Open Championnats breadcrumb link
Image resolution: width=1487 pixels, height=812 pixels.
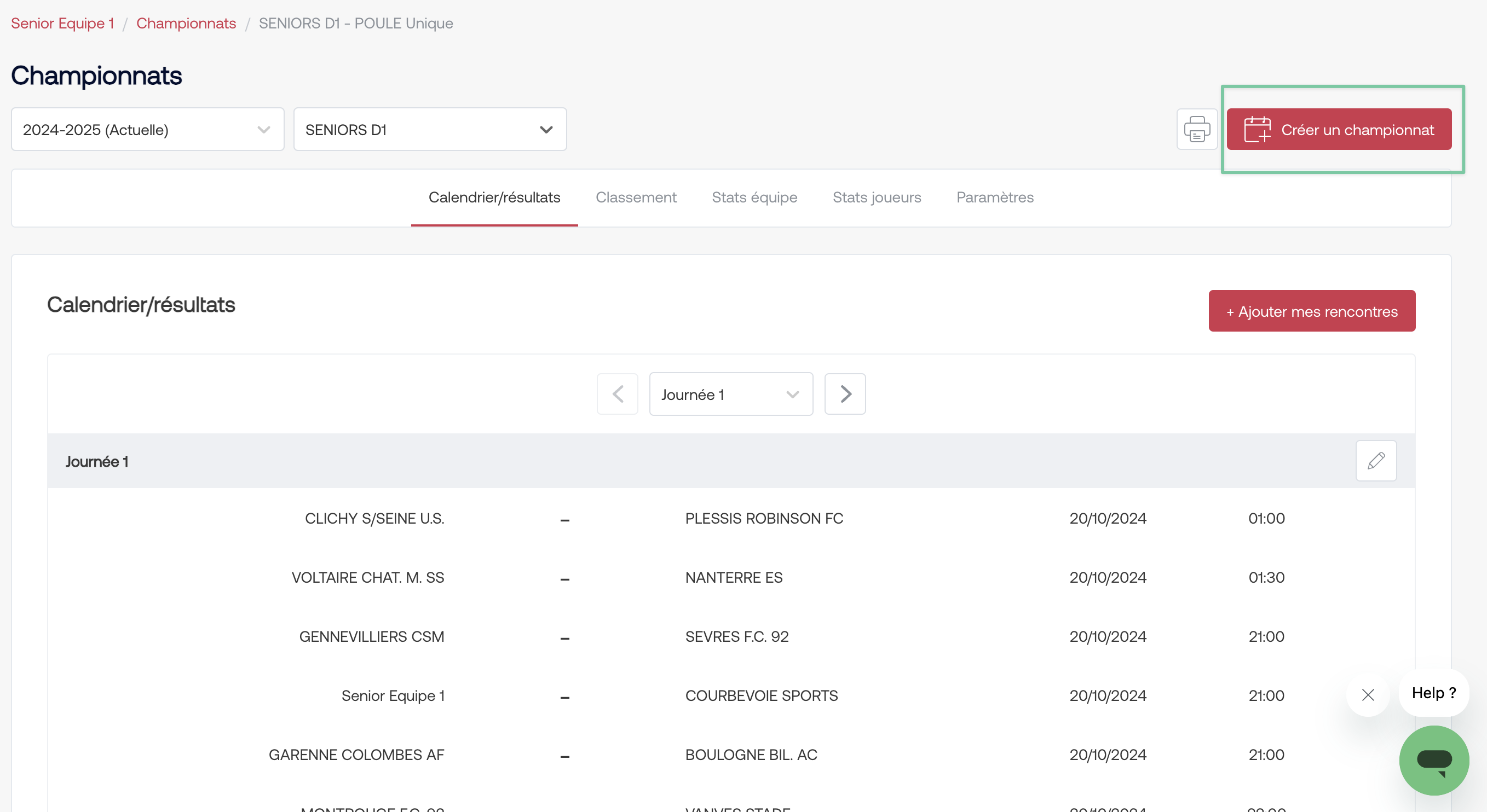click(x=186, y=23)
